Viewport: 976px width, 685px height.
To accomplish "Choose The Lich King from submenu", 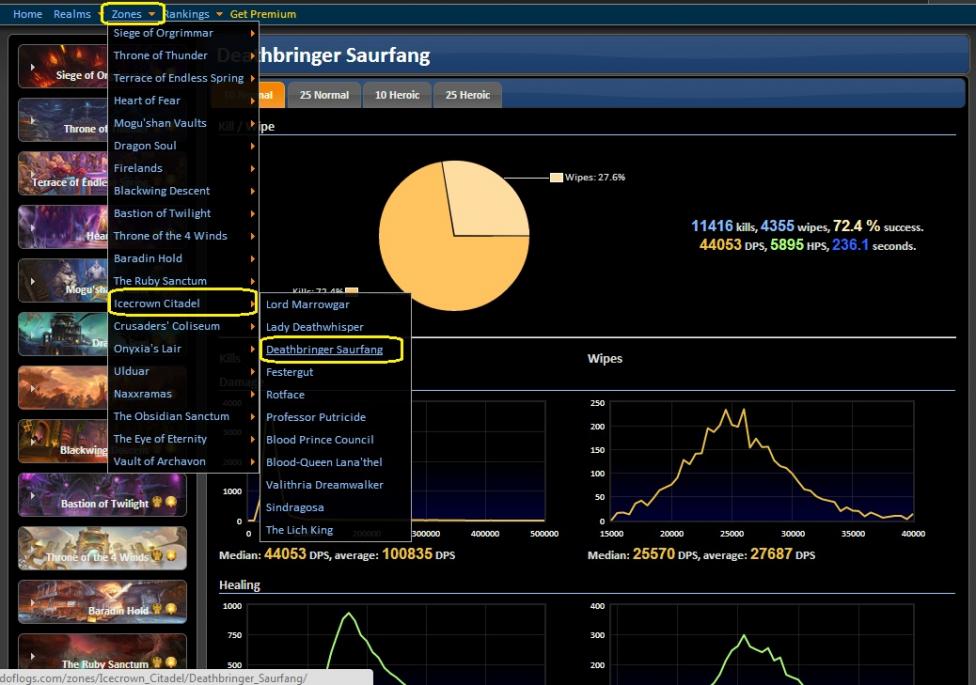I will click(299, 530).
